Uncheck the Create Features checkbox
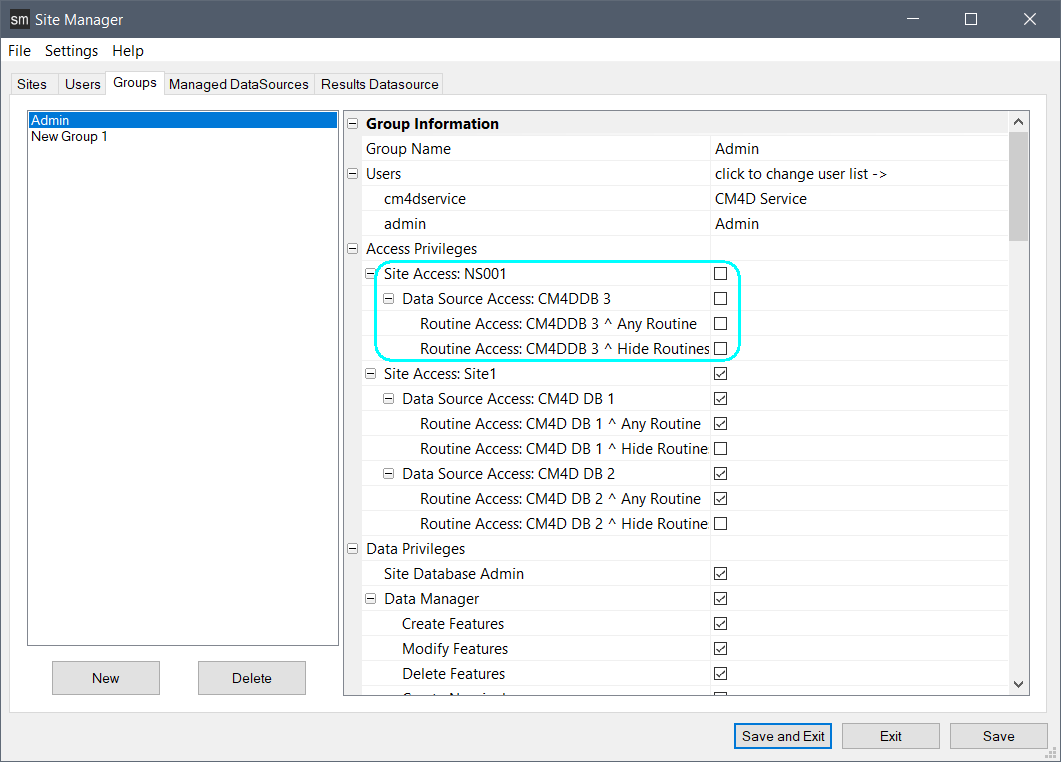 720,624
